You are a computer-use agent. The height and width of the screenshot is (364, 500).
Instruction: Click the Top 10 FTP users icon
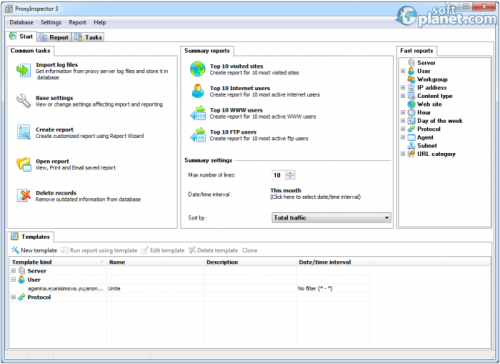coord(198,135)
